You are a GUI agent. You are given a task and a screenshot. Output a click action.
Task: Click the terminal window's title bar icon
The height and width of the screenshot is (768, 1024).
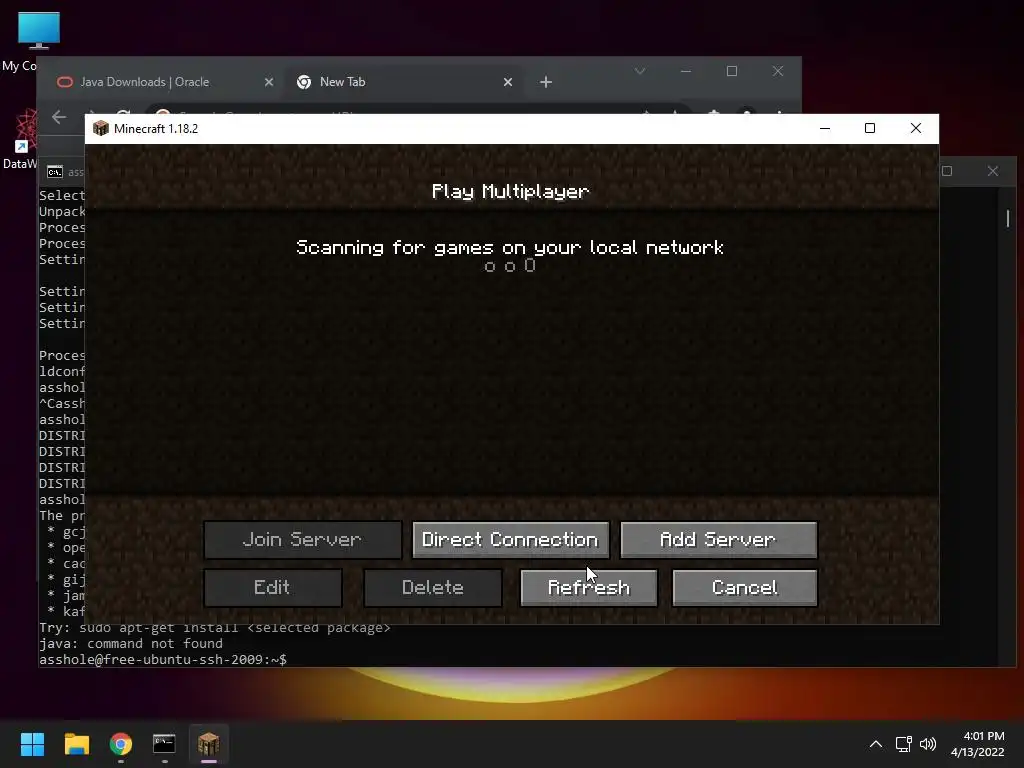click(x=55, y=172)
